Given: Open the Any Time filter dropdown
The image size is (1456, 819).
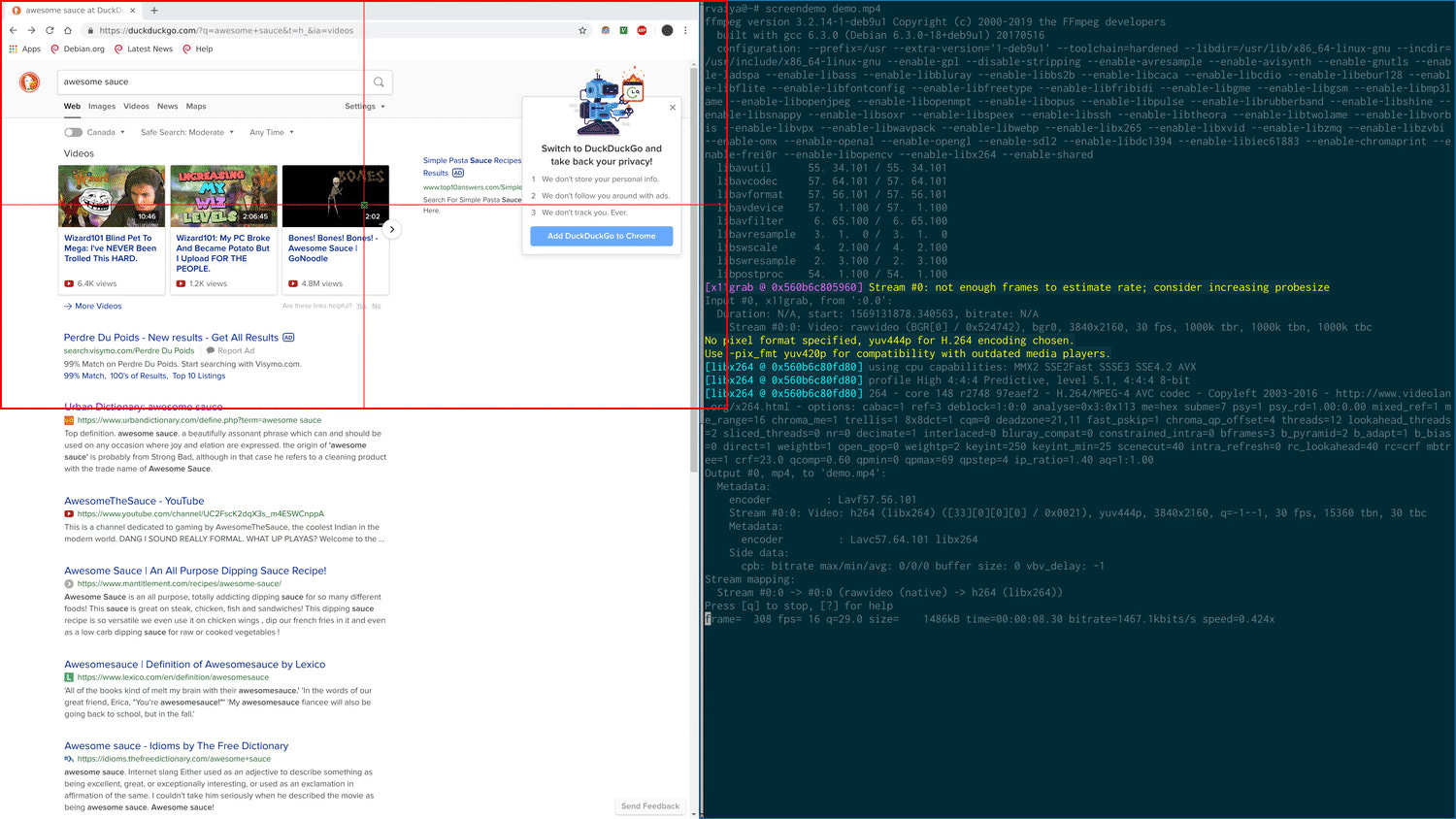Looking at the screenshot, I should click(x=272, y=132).
